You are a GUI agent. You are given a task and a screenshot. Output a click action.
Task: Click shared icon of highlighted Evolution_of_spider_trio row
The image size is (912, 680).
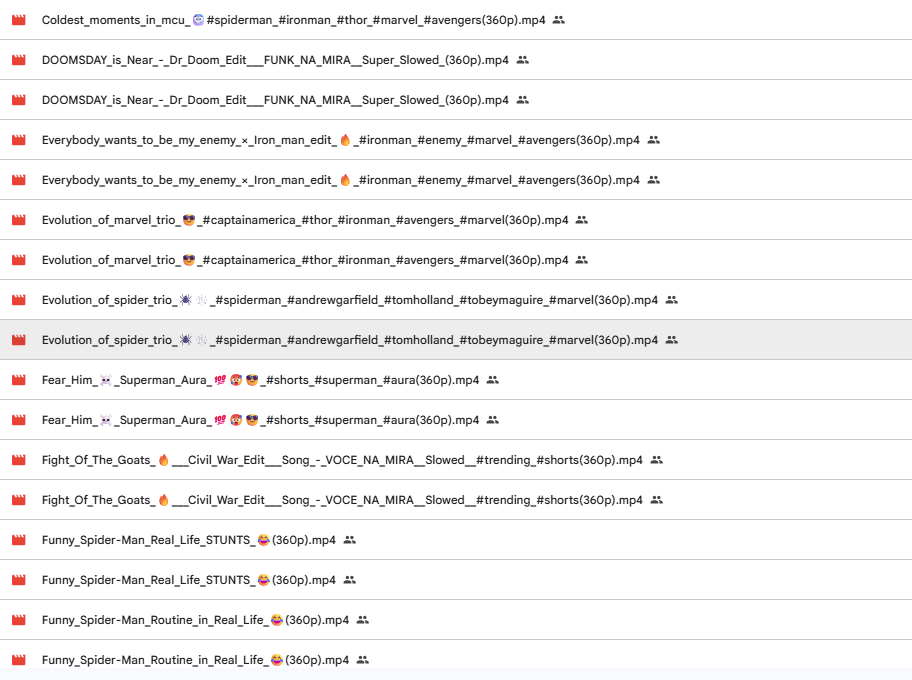pyautogui.click(x=672, y=340)
